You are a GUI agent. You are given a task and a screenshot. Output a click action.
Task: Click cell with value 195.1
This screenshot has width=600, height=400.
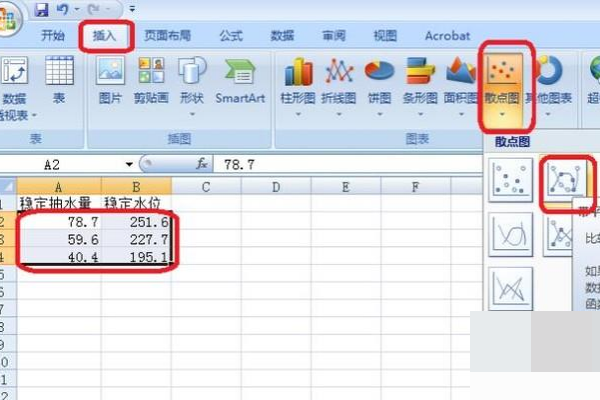pos(136,256)
